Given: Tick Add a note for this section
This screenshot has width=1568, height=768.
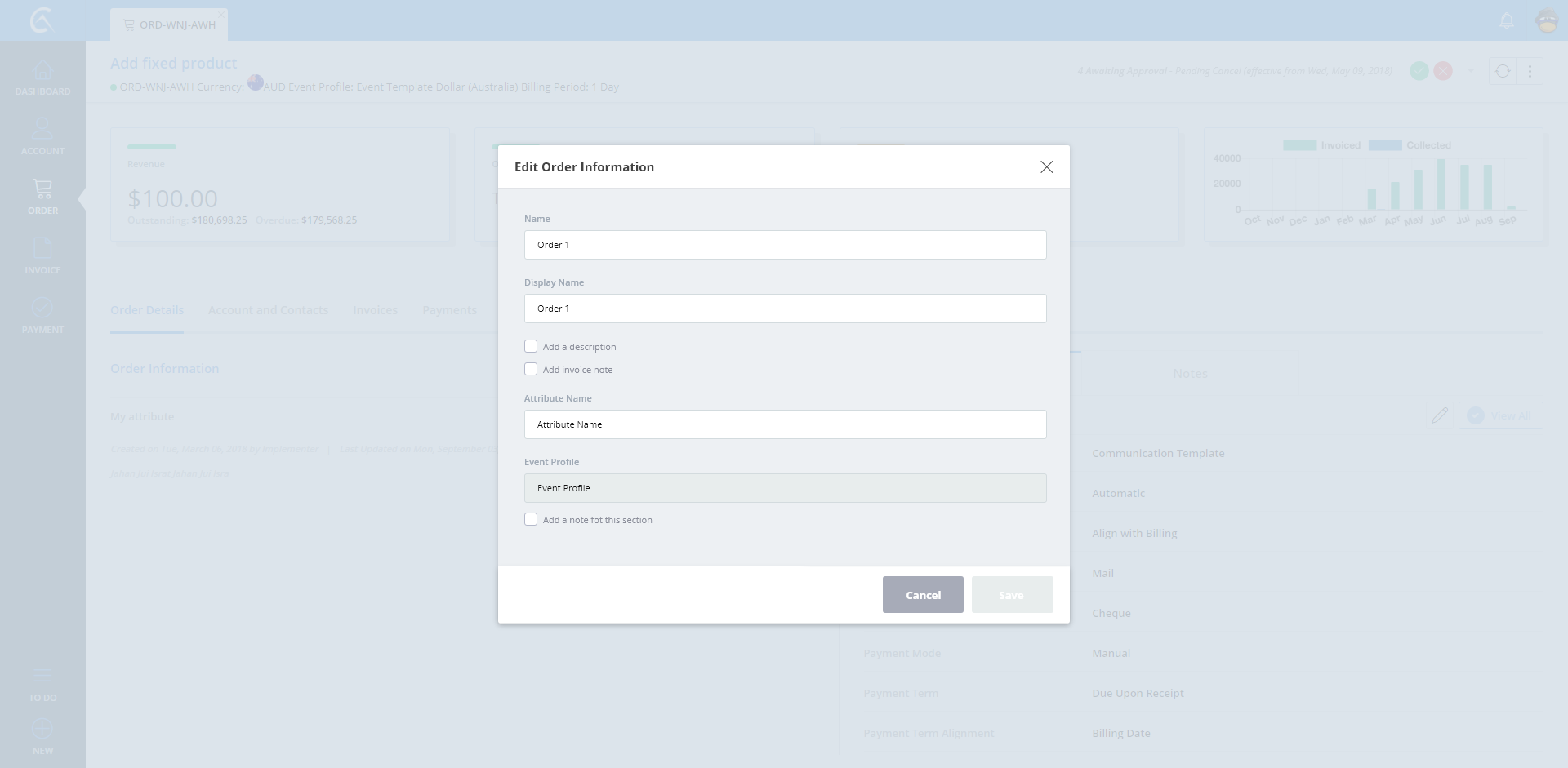Looking at the screenshot, I should (x=531, y=520).
